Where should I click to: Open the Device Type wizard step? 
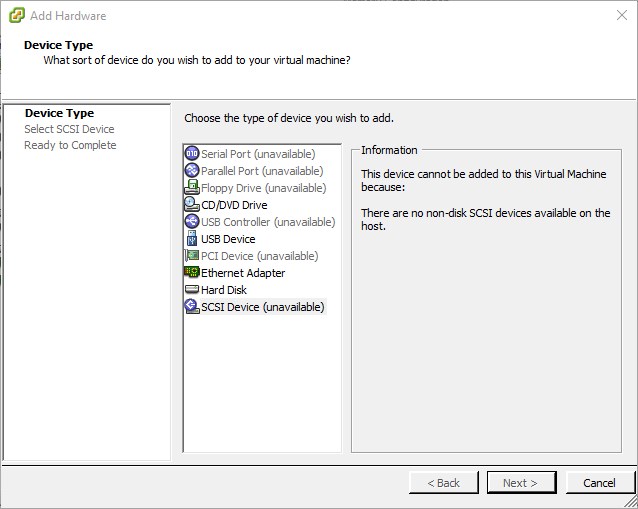(x=59, y=113)
